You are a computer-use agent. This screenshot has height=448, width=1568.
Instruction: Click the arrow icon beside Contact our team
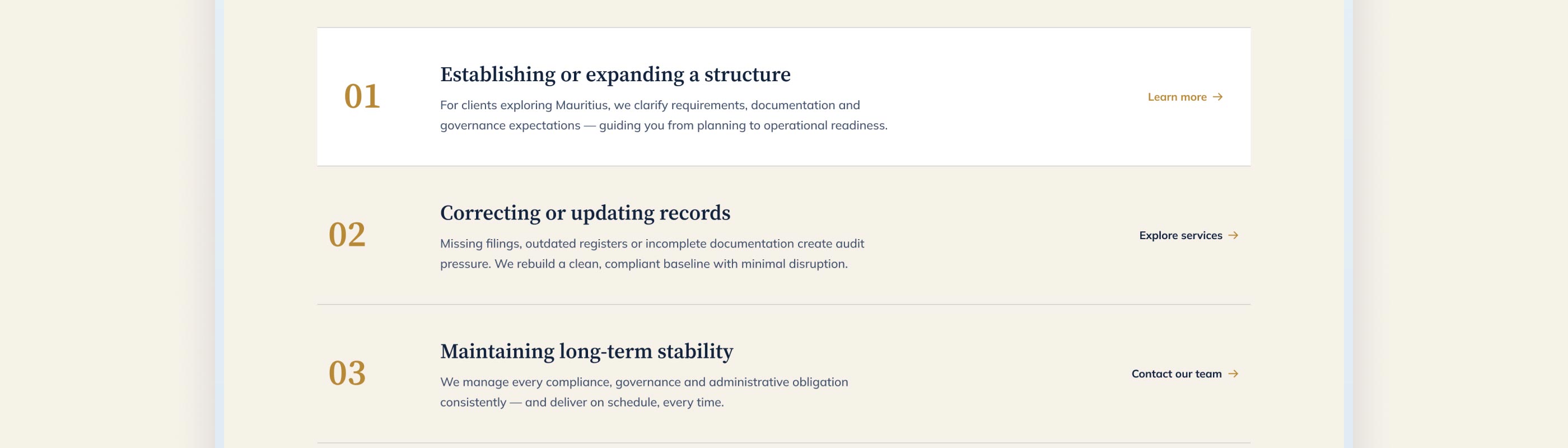coord(1233,374)
